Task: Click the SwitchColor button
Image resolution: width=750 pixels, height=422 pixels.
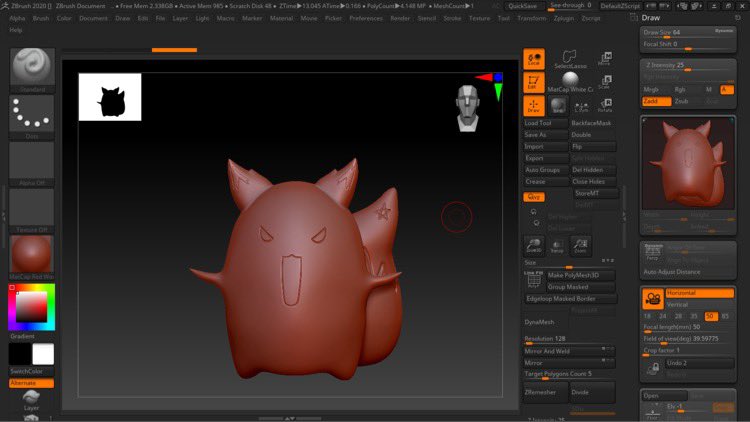Action: coord(32,371)
